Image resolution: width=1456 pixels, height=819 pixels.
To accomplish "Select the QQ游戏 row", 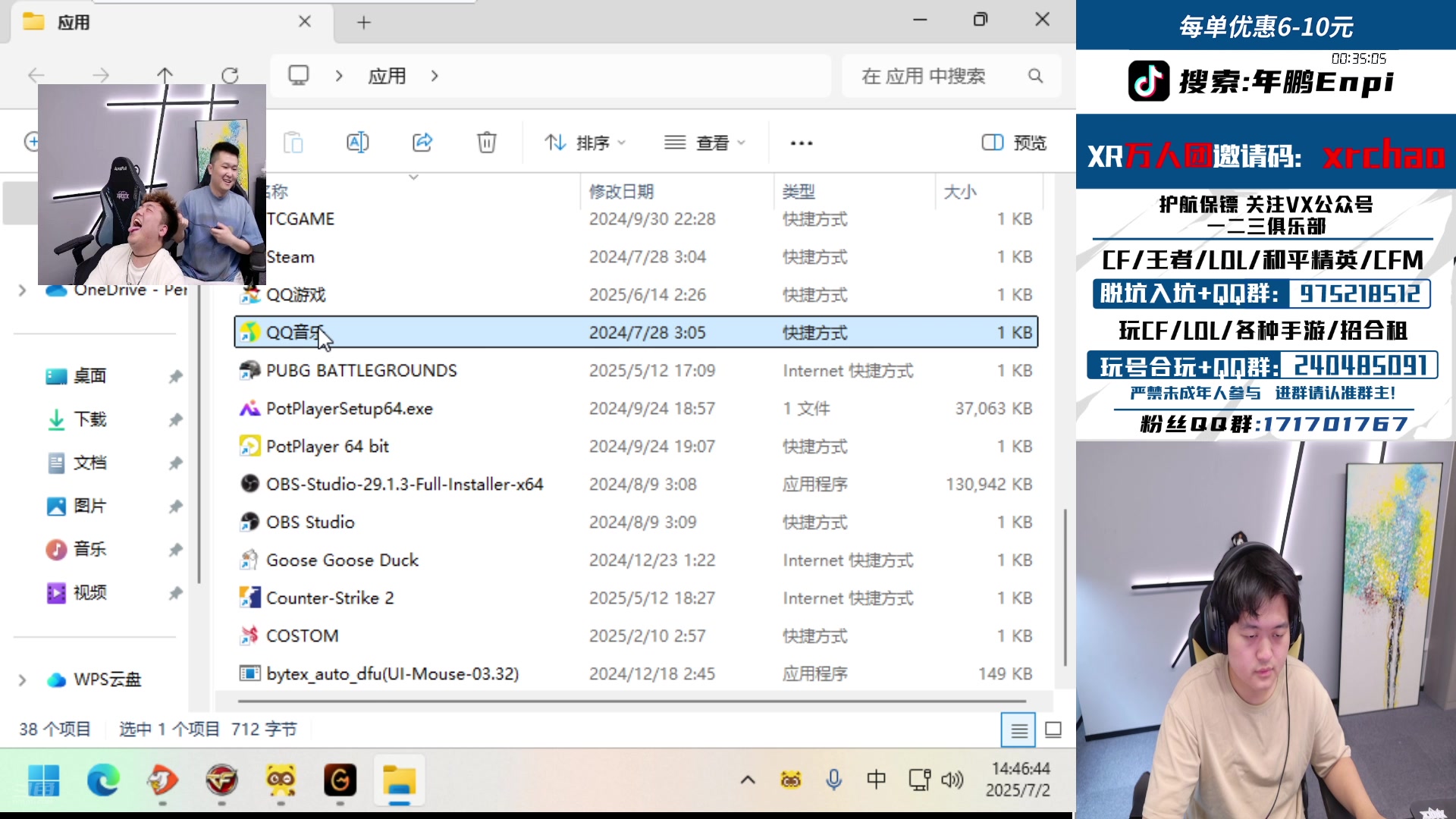I will pyautogui.click(x=636, y=294).
